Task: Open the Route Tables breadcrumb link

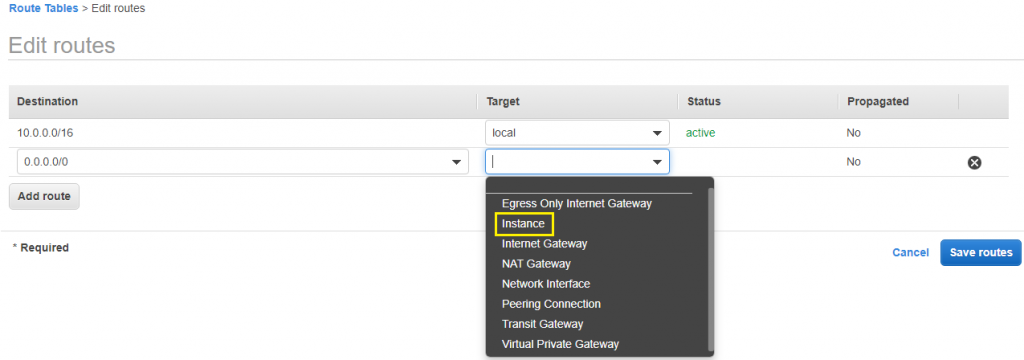Action: (43, 8)
